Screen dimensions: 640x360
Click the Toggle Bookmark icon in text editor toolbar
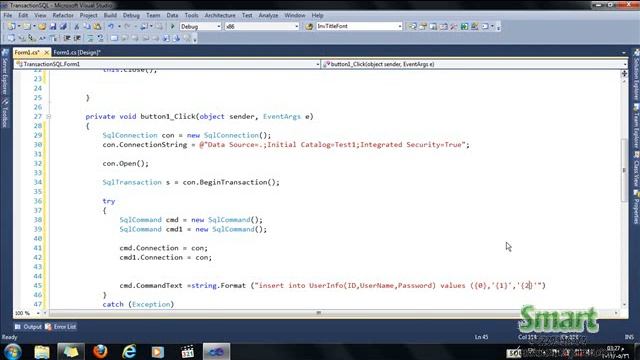114,38
